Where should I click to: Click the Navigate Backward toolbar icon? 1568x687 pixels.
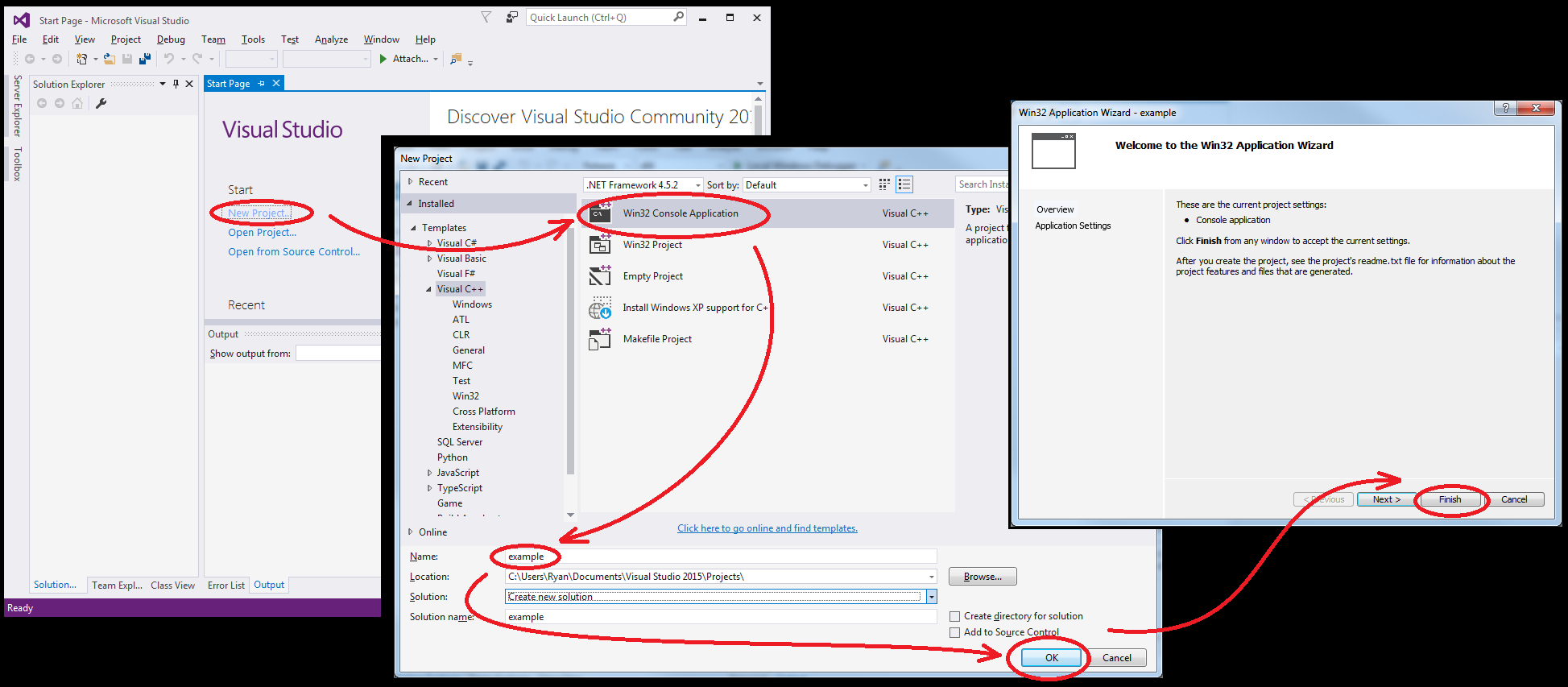pyautogui.click(x=30, y=59)
